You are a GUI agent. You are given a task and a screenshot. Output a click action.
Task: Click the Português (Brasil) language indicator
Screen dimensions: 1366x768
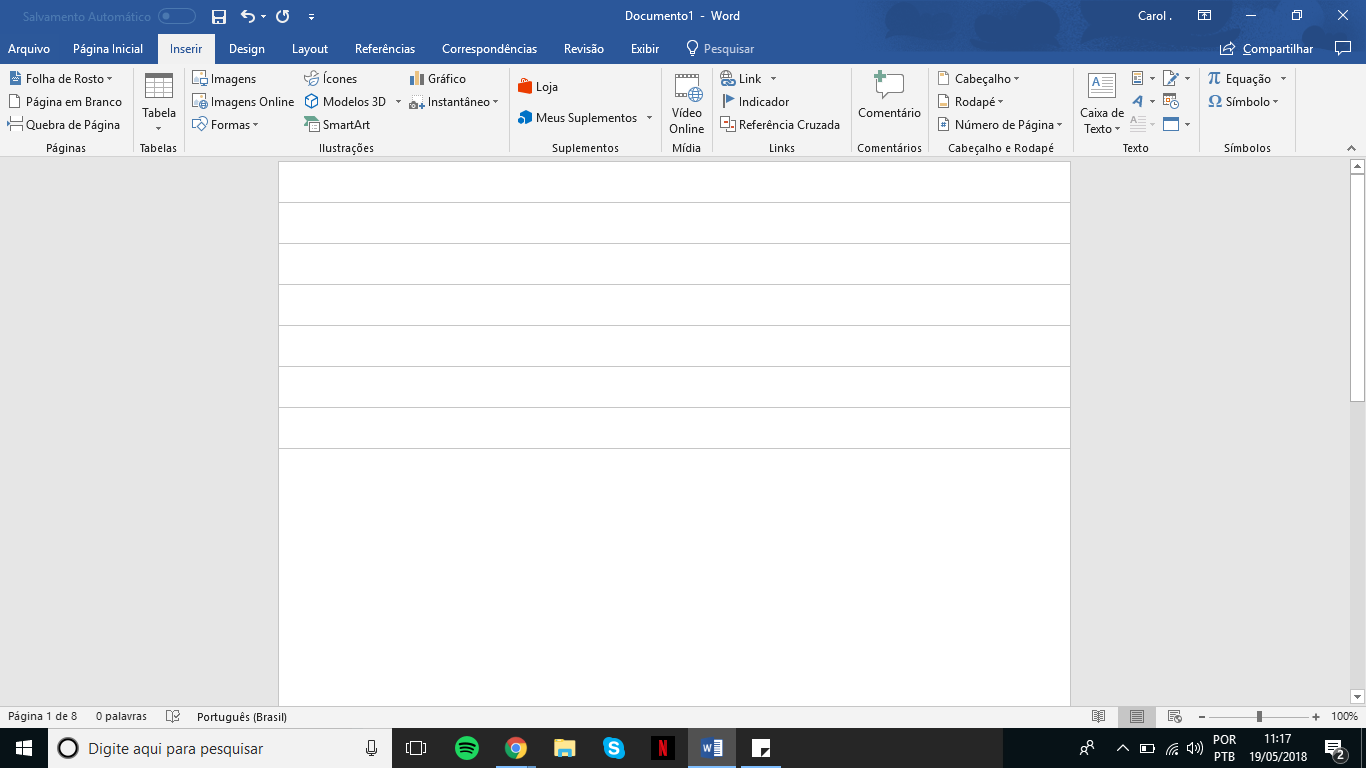point(242,716)
